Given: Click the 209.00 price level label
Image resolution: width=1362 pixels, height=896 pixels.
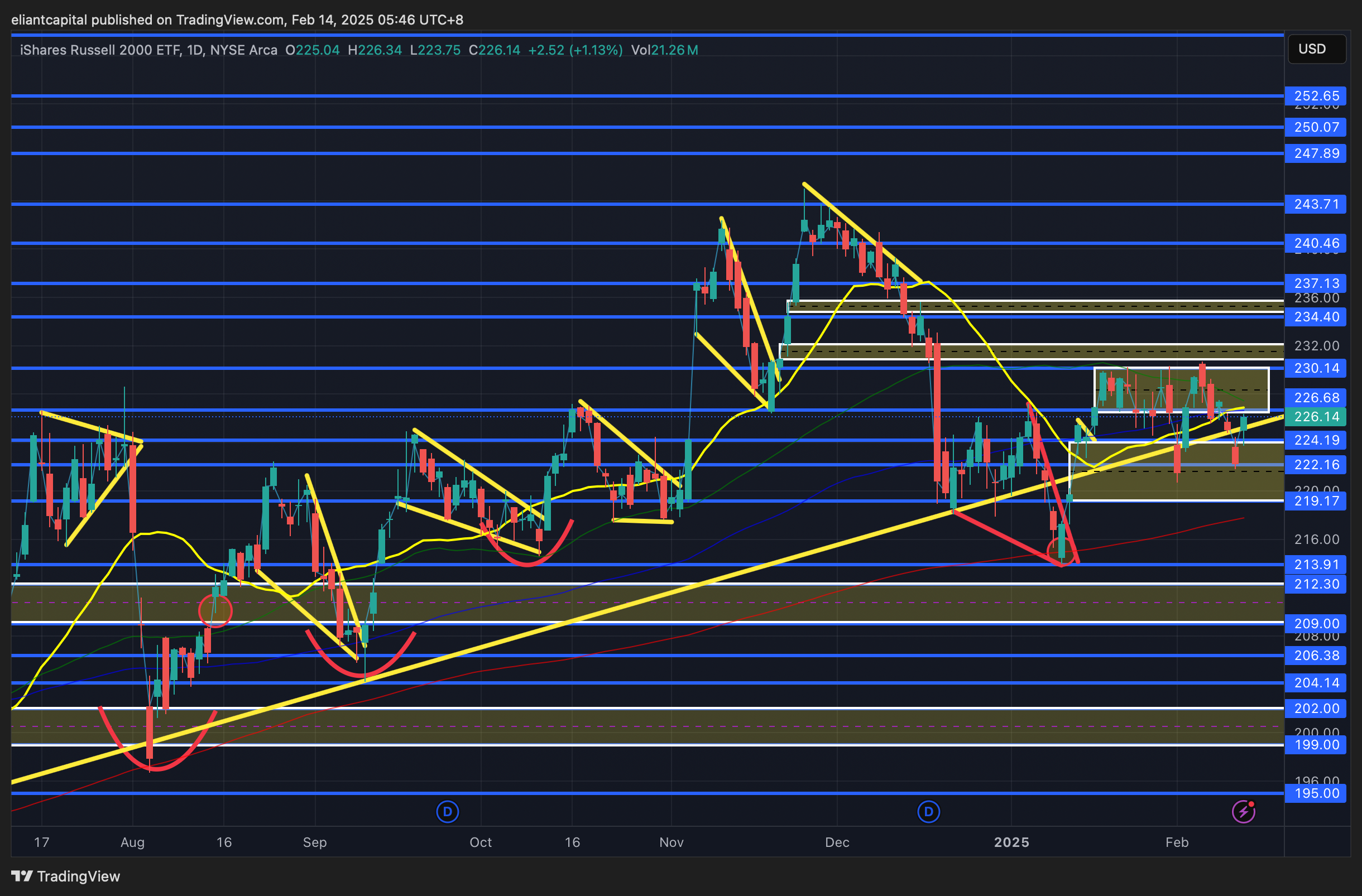Looking at the screenshot, I should [1316, 623].
